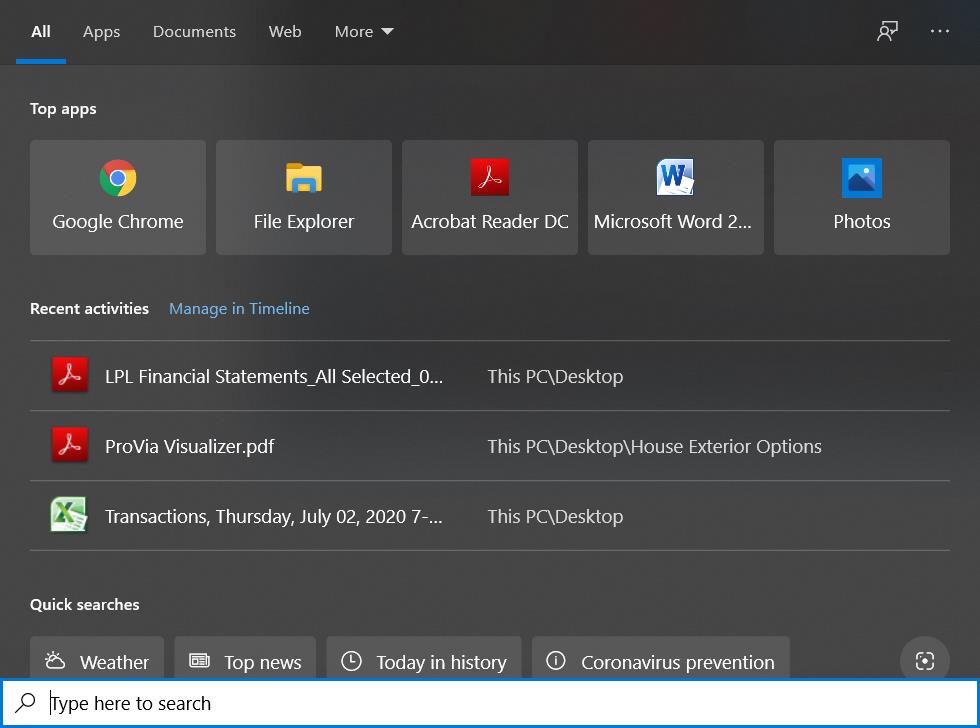Switch to the Apps tab
The width and height of the screenshot is (980, 728).
point(101,32)
